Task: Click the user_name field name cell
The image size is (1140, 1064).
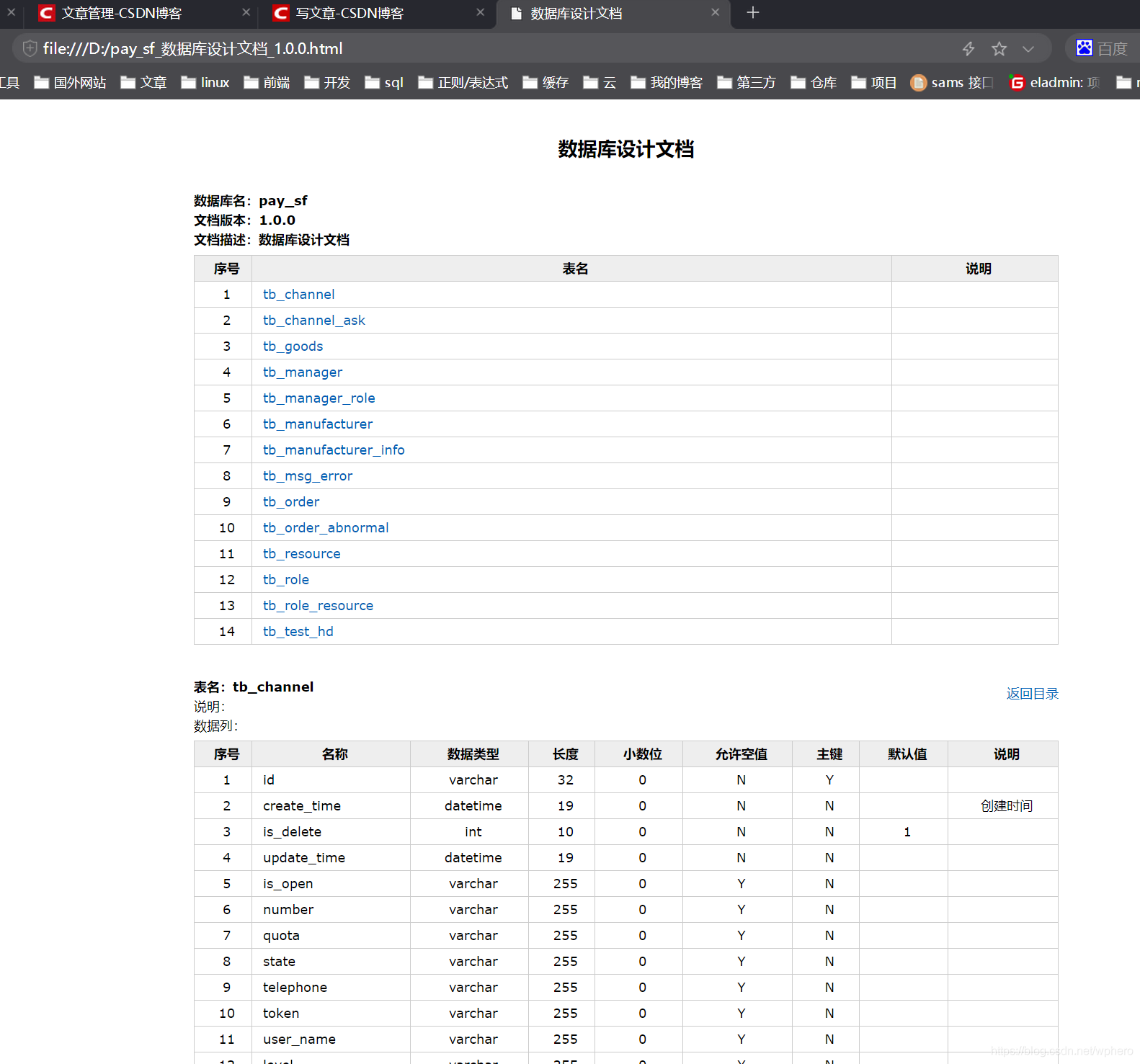Action: point(331,1040)
